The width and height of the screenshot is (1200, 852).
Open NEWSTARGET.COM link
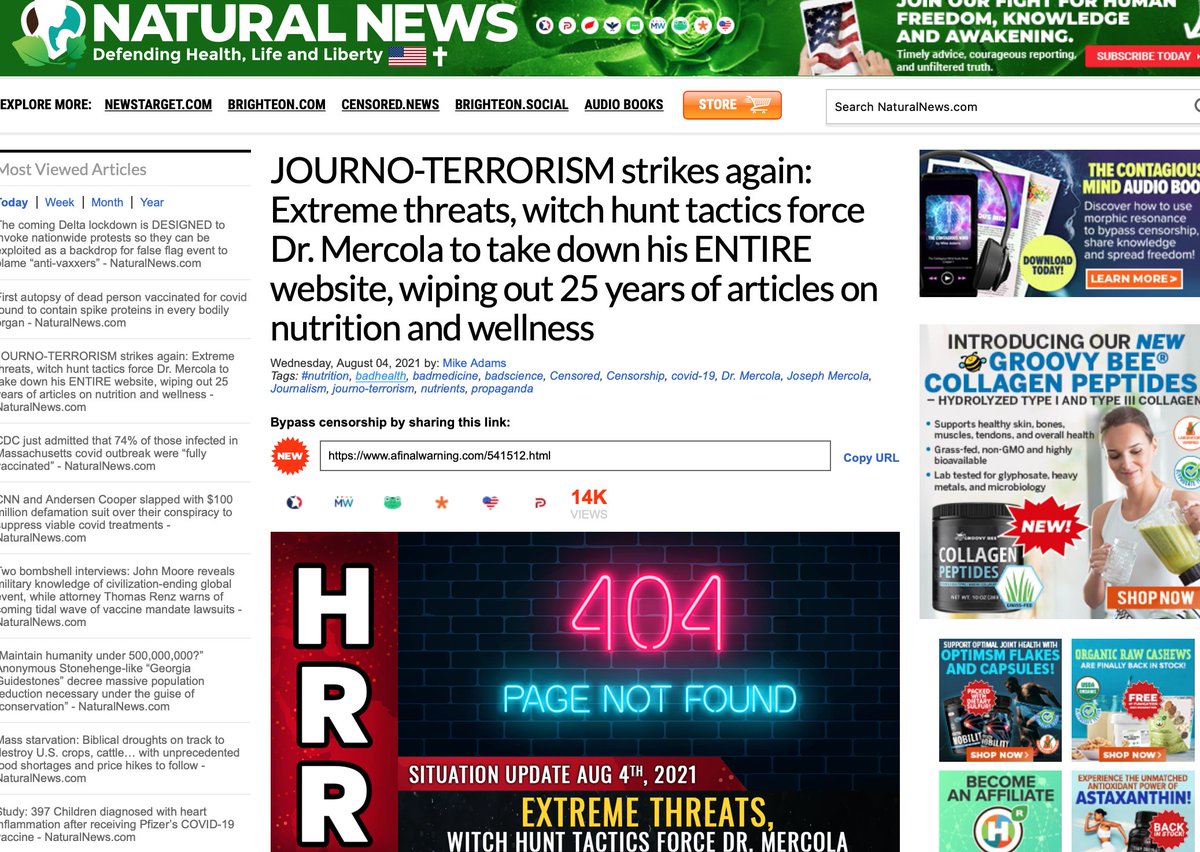[x=158, y=105]
